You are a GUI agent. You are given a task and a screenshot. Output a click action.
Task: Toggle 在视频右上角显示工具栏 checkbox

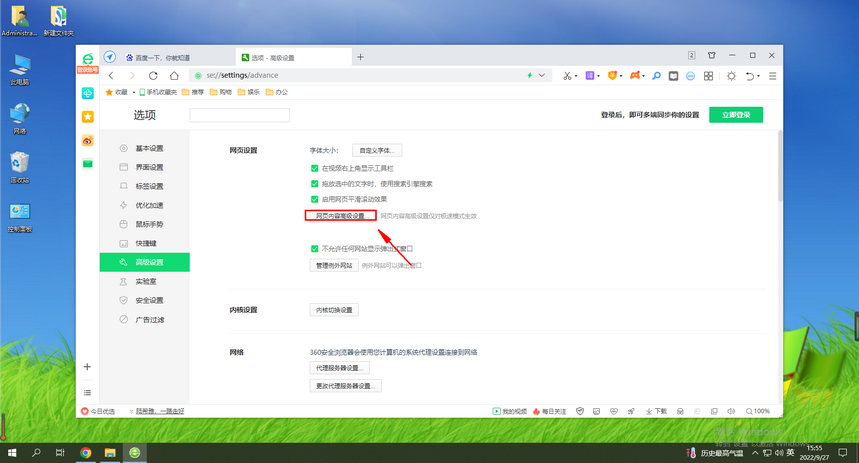point(314,168)
